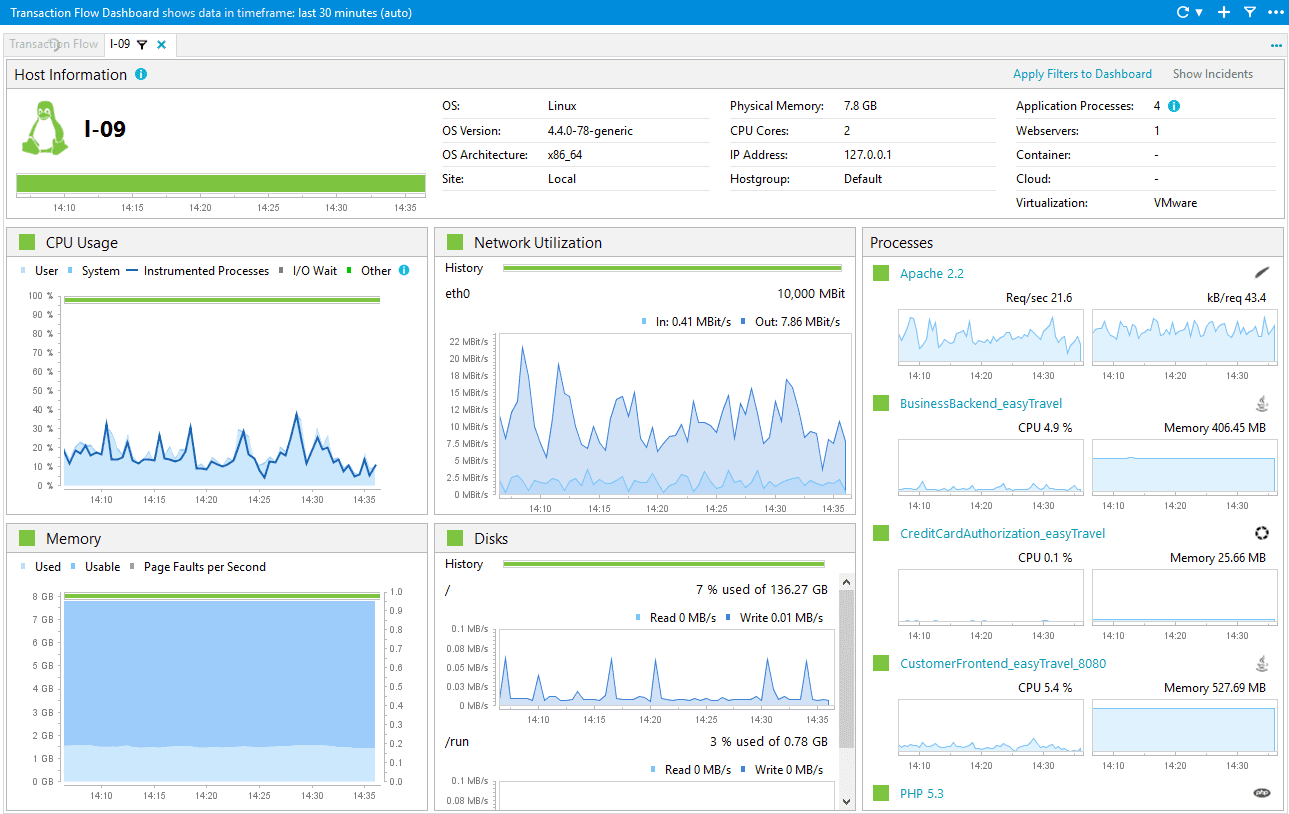
Task: Click the CreditCardAuthorization technology icon
Action: click(1262, 533)
